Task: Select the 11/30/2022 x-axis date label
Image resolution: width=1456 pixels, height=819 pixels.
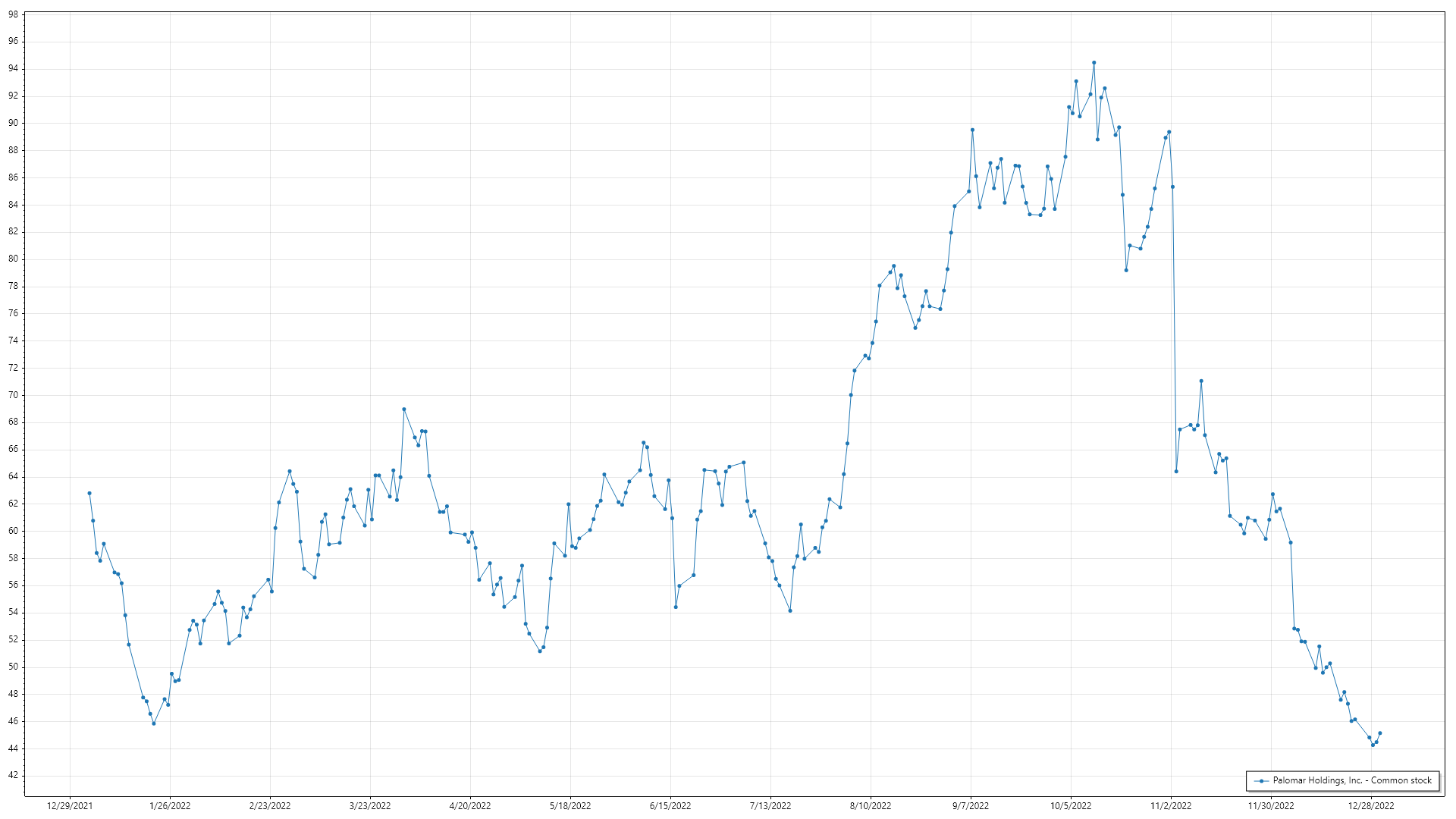Action: coord(1271,806)
